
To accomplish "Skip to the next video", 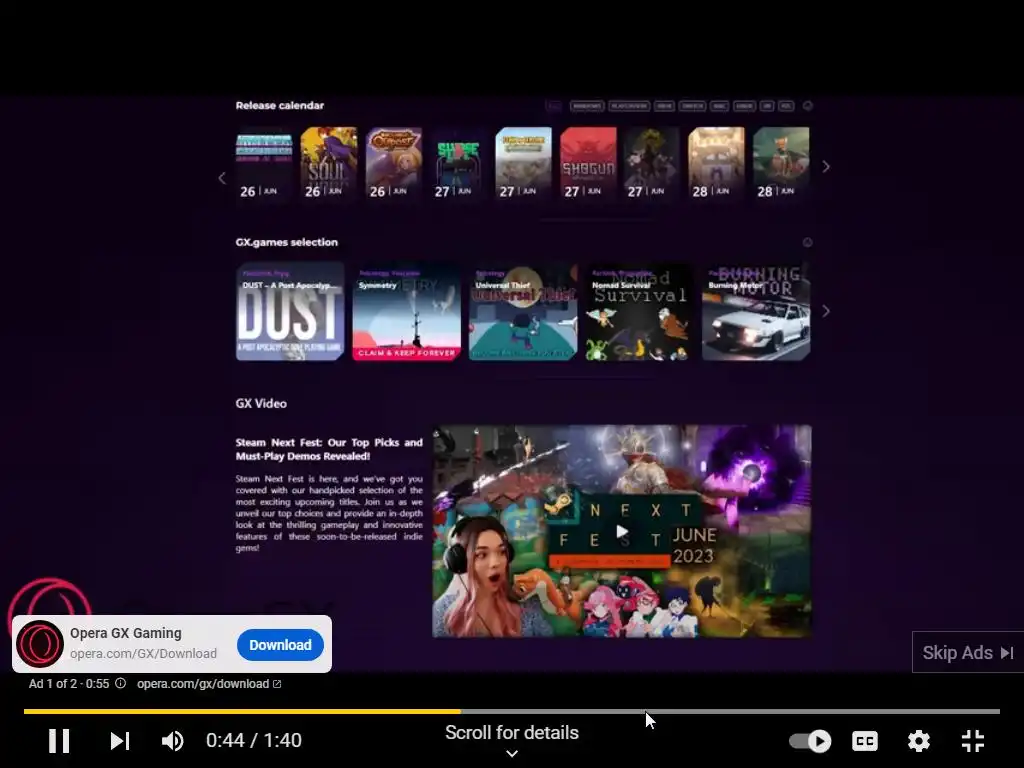I will click(120, 741).
